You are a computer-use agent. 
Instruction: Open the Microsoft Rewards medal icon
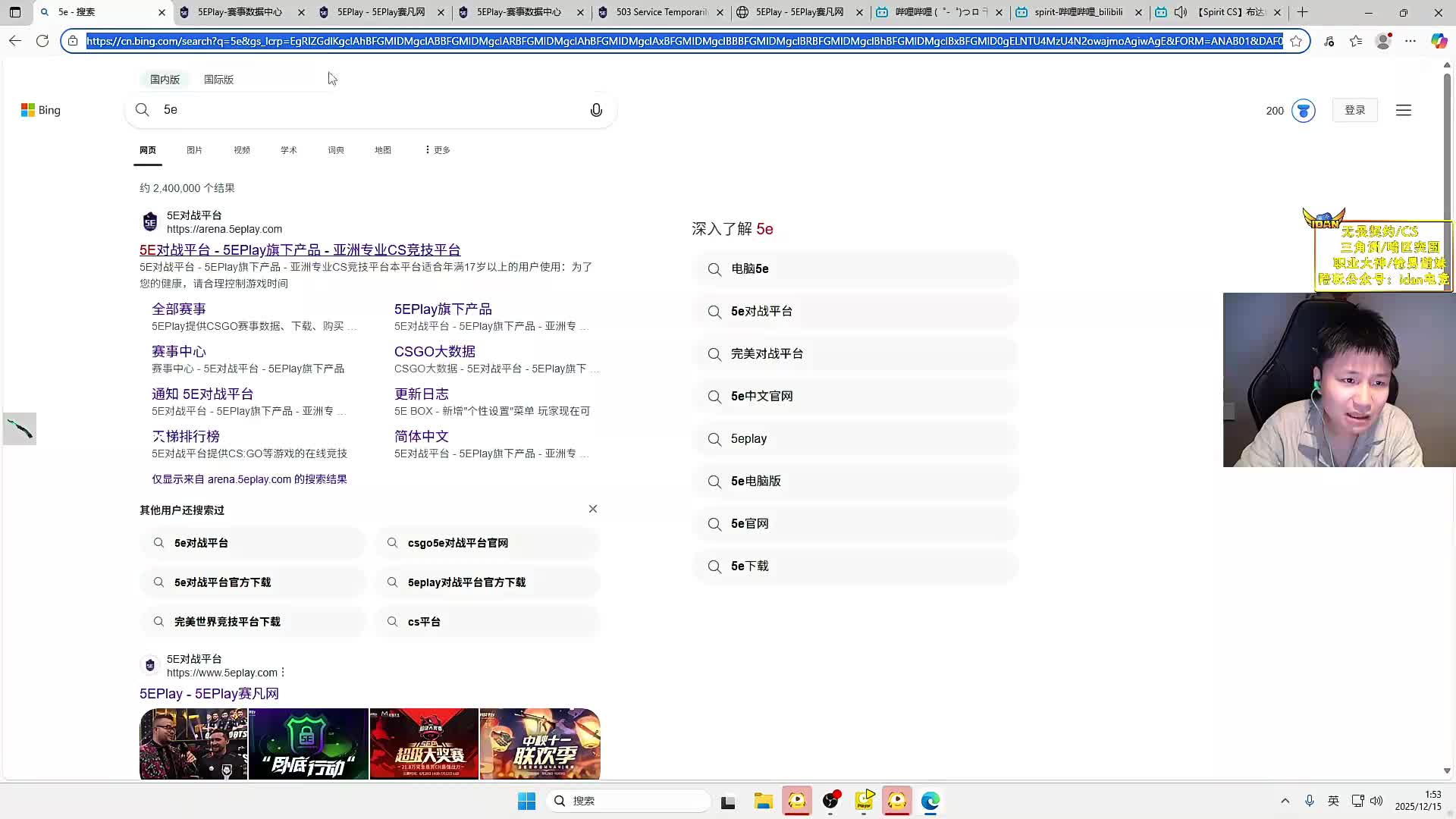pos(1303,111)
